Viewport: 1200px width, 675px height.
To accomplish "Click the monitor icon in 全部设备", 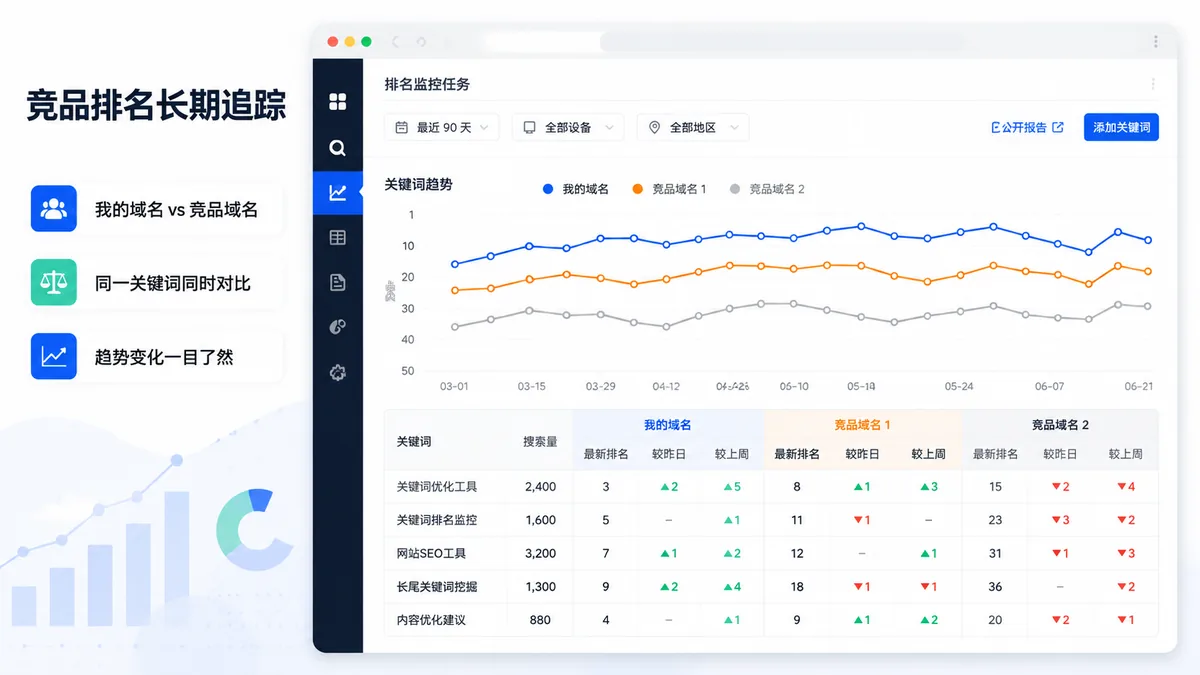I will 530,128.
